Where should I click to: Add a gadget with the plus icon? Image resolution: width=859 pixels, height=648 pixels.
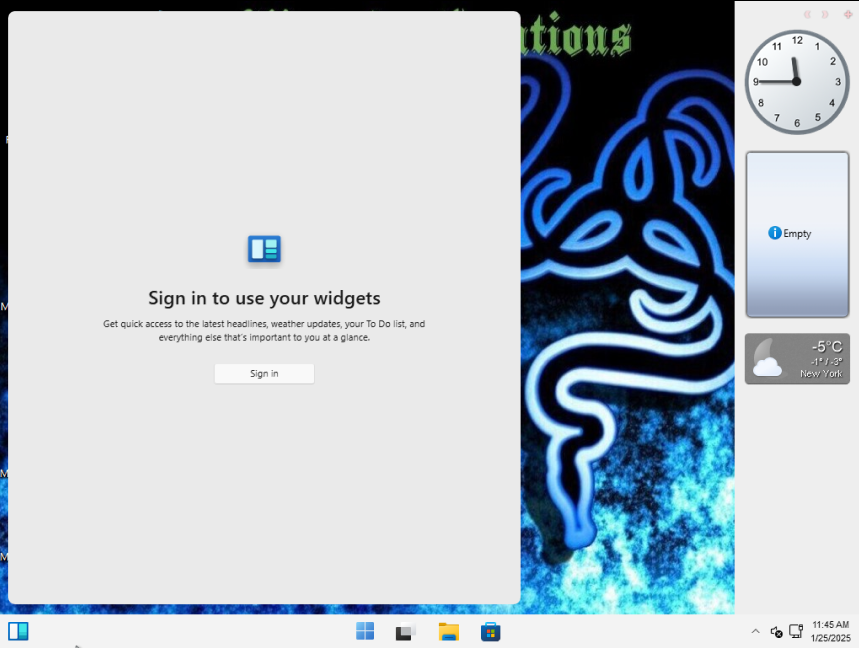click(847, 15)
